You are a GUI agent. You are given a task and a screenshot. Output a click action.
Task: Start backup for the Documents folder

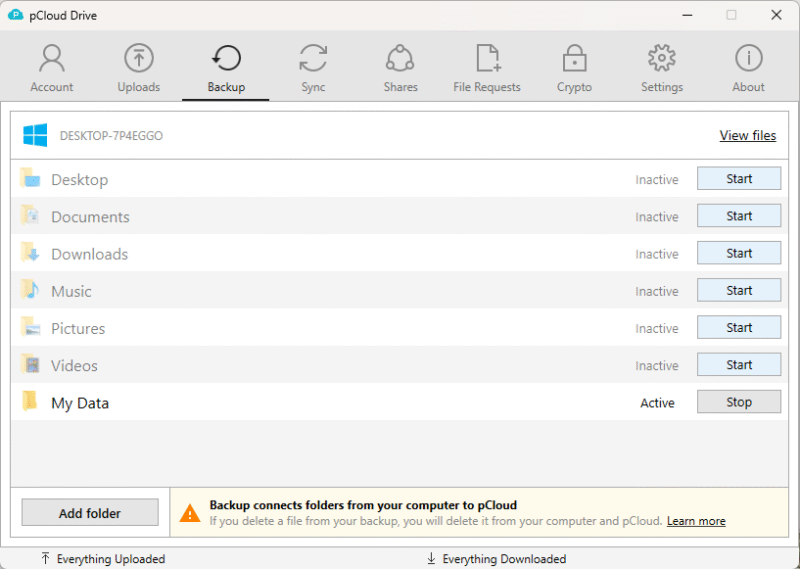(739, 216)
